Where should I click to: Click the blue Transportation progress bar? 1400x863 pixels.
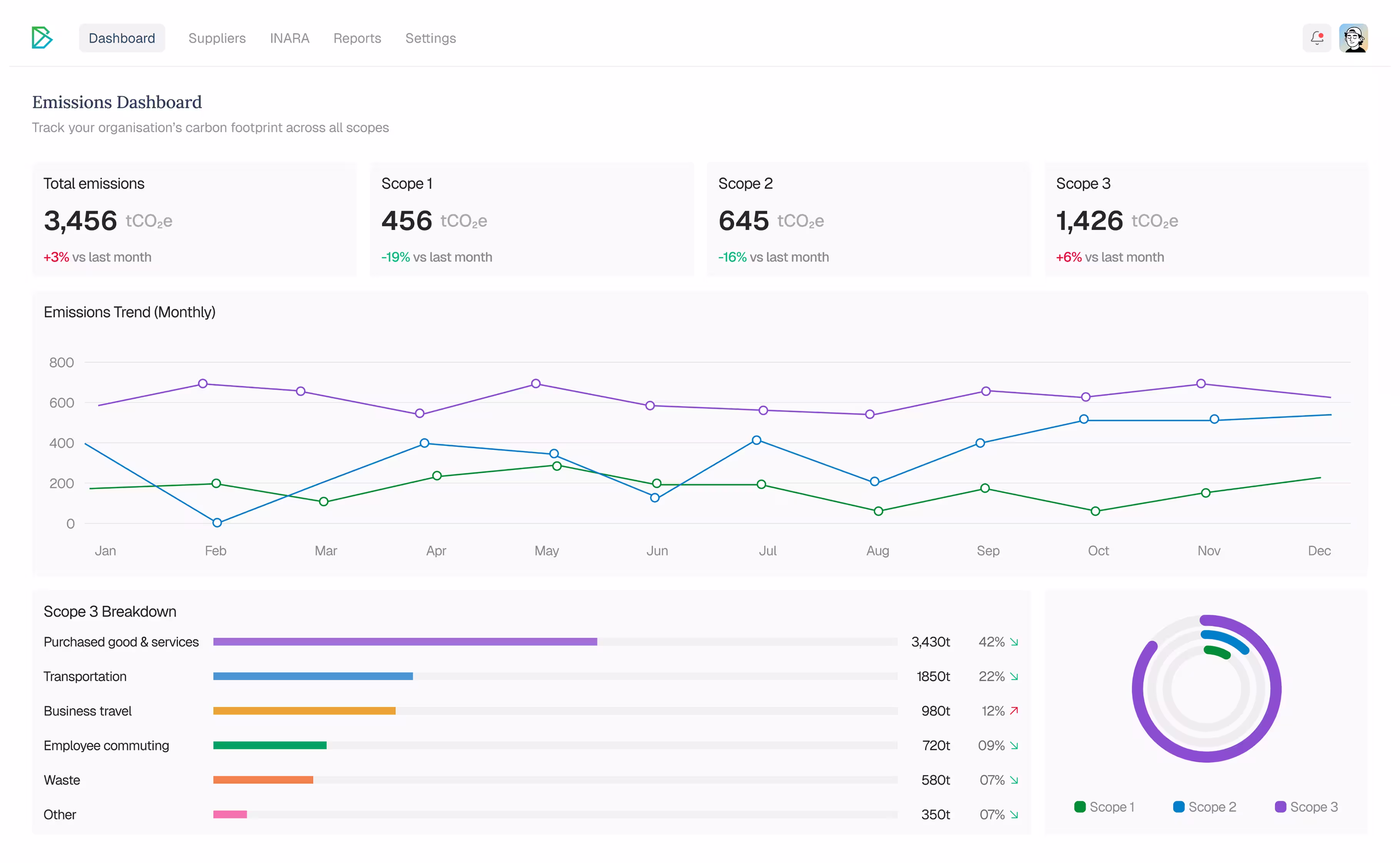(313, 676)
